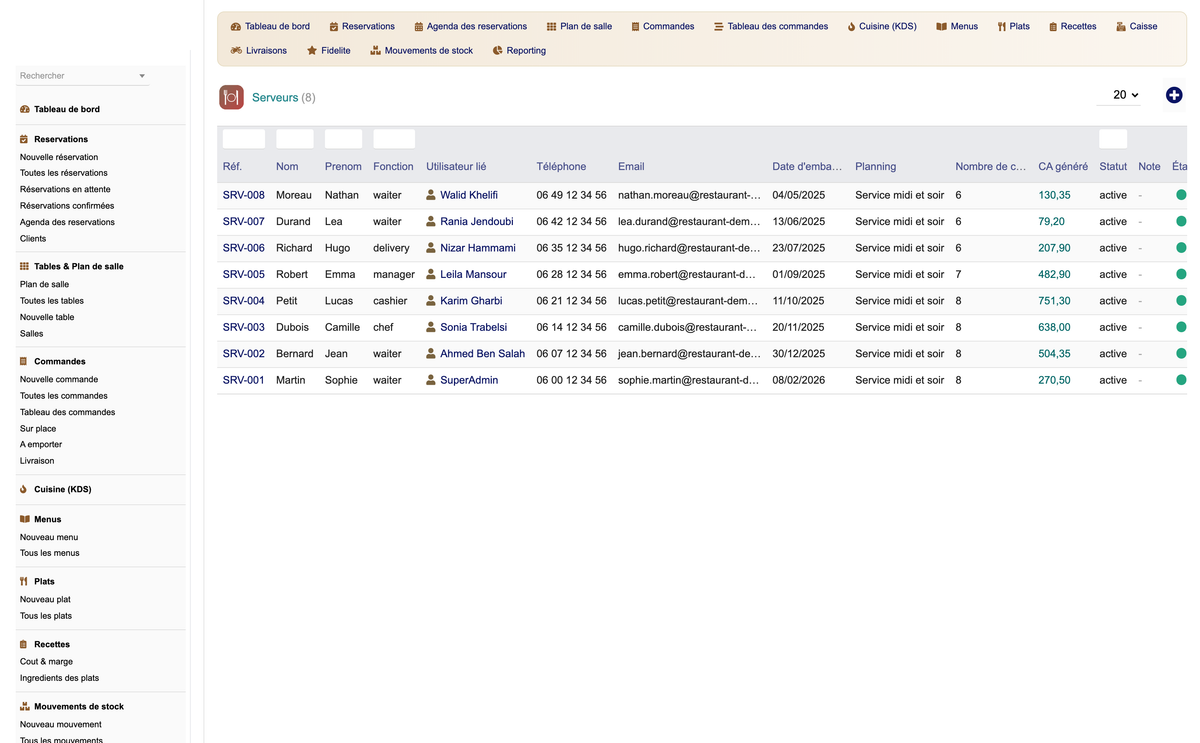Click the Caisse register icon in top bar

1121,26
